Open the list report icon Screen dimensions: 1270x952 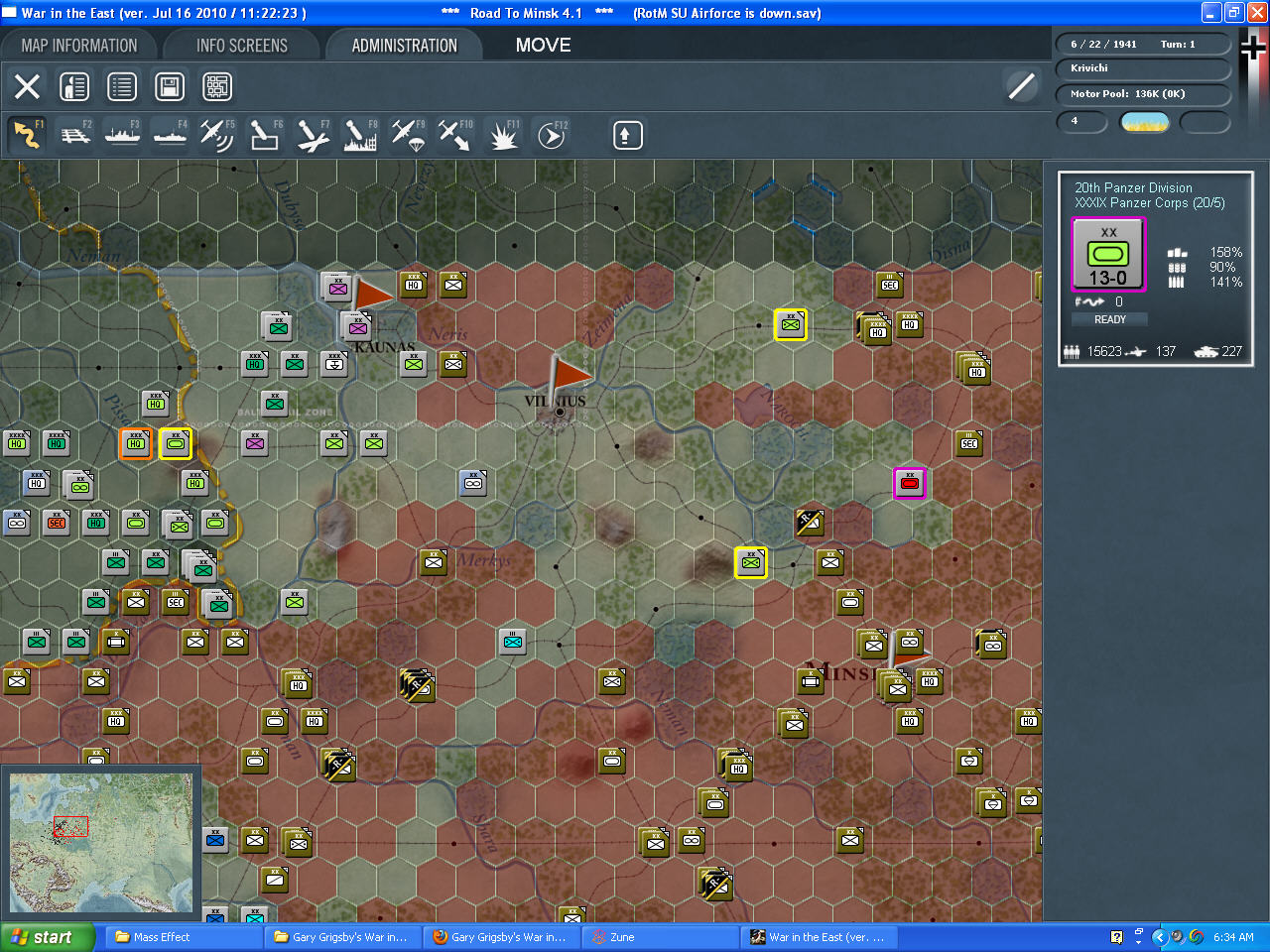point(122,86)
